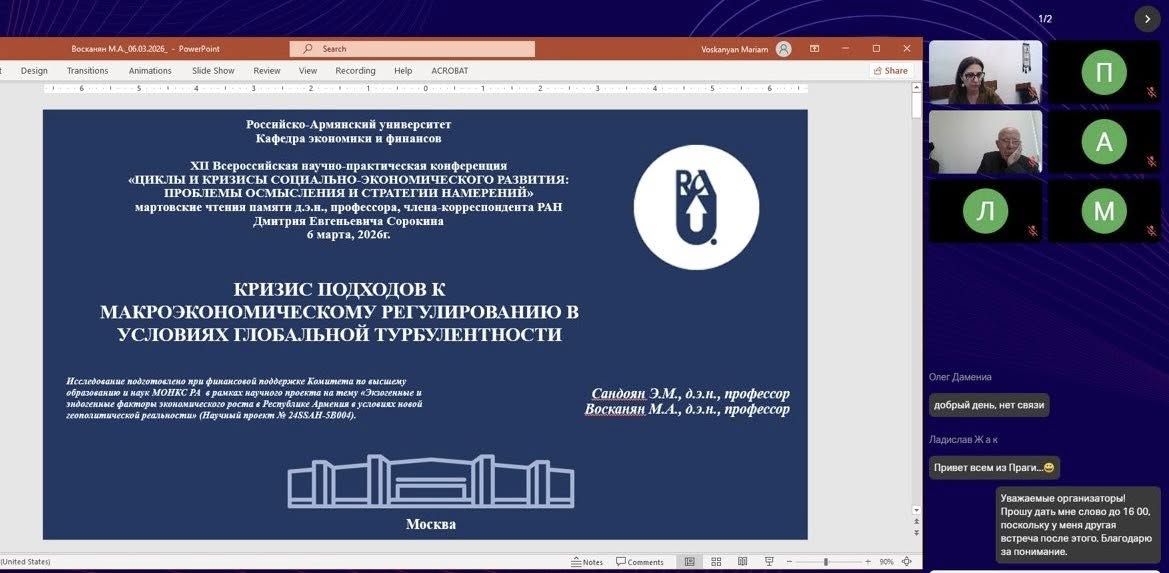Click Fit slide to window icon
The image size is (1169, 573).
(908, 562)
